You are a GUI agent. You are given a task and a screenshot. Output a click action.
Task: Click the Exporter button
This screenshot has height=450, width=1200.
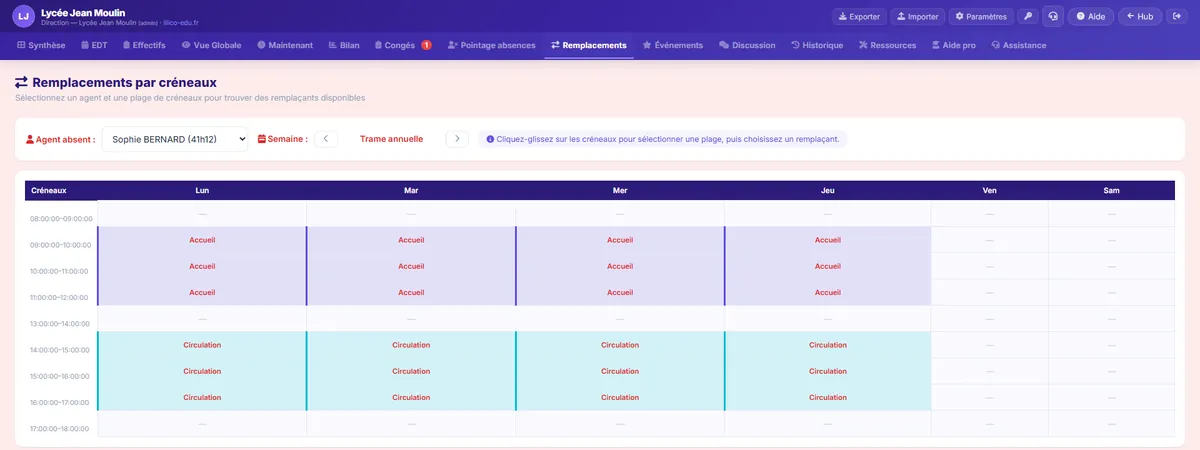[859, 16]
